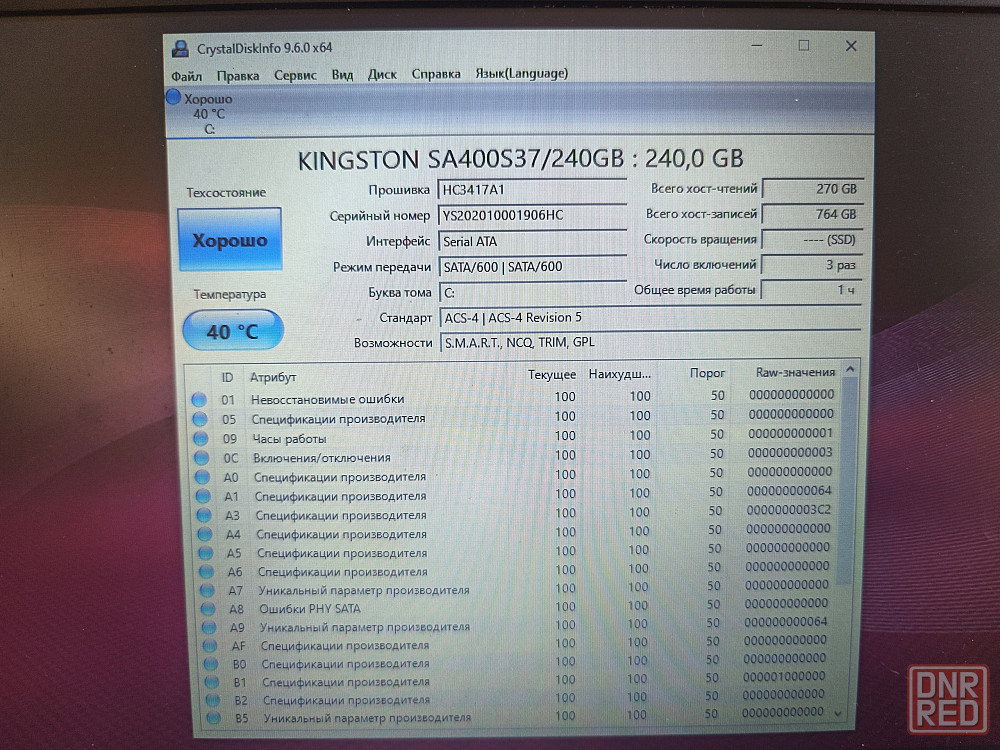This screenshot has width=1000, height=750.
Task: Click the raw value 0000000003C2
Action: tap(789, 510)
